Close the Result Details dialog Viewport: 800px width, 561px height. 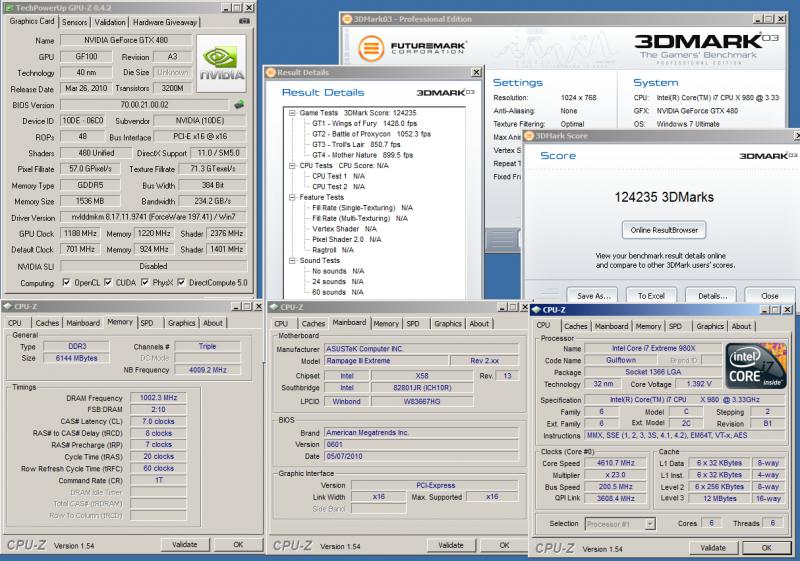(476, 72)
